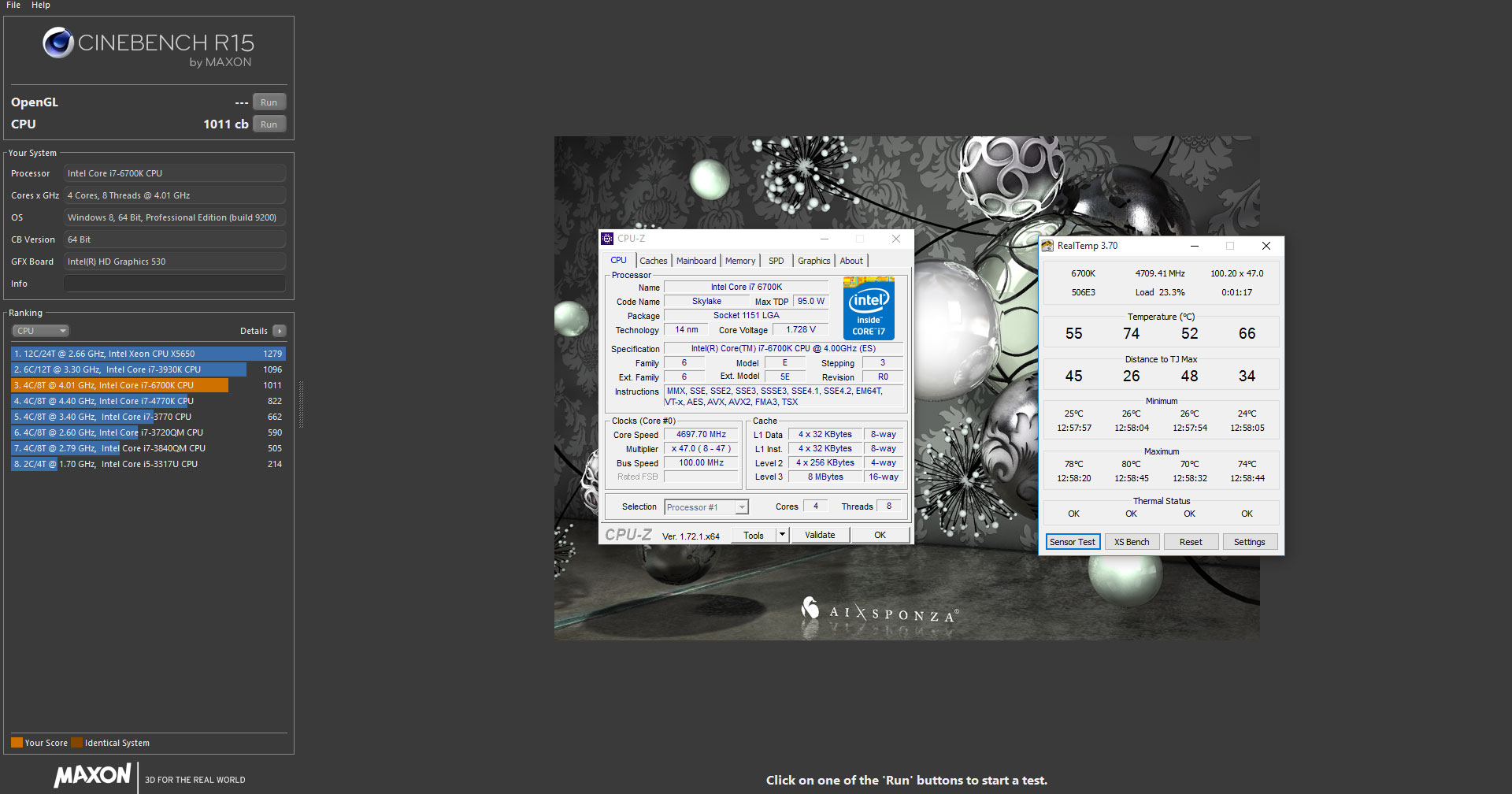Click the Identical System legend swatch
The width and height of the screenshot is (1512, 794).
point(76,742)
